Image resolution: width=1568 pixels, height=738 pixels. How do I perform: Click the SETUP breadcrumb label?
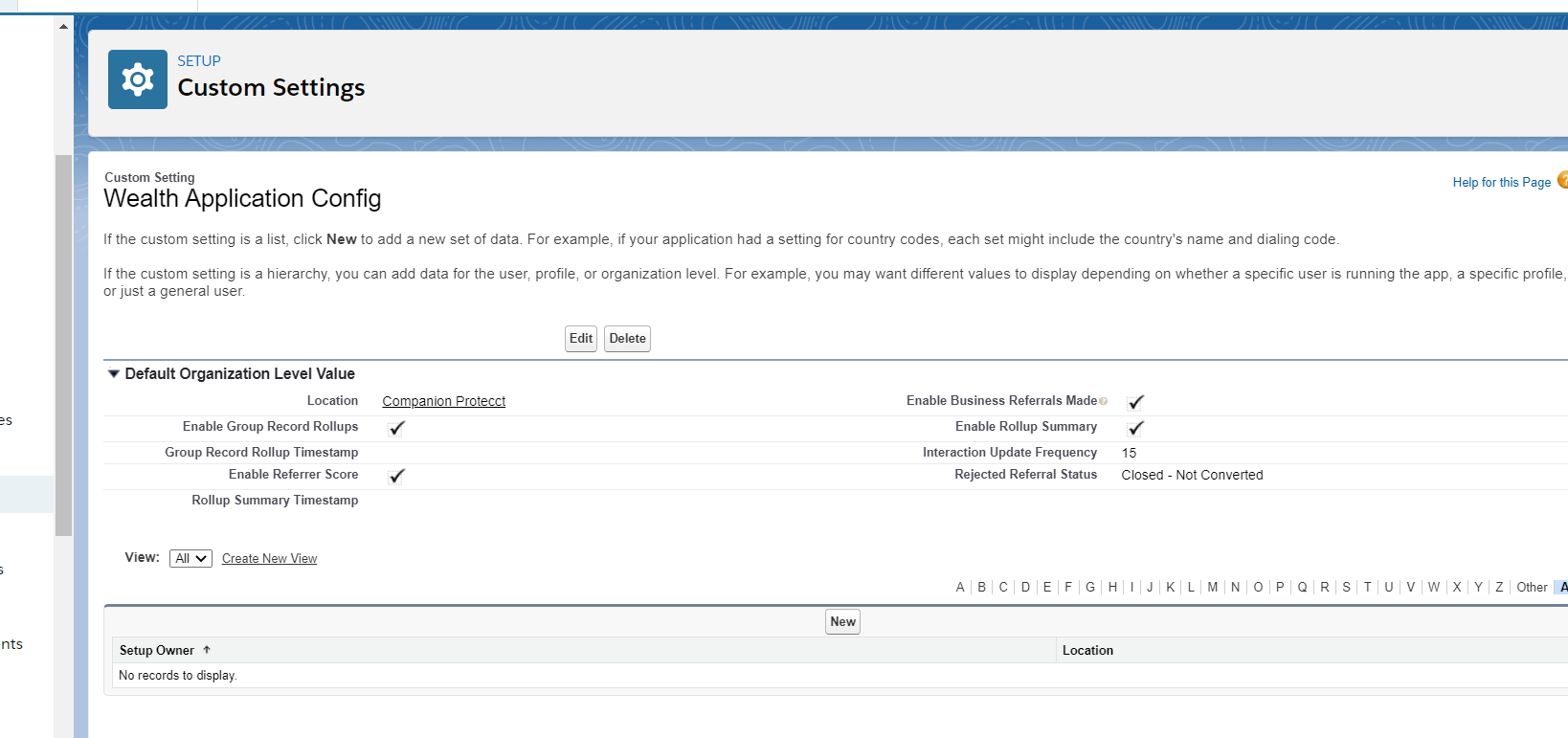(199, 61)
